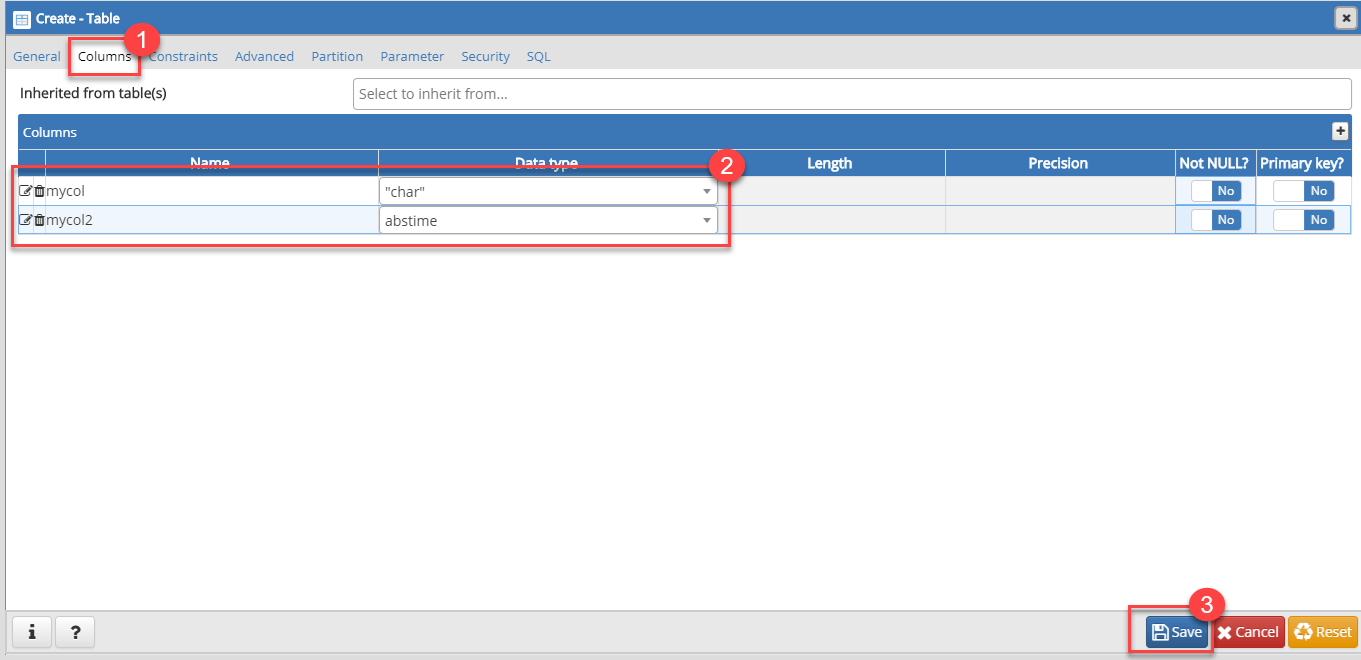The width and height of the screenshot is (1361, 660).
Task: Enable Not NULL for mycol2
Action: 1215,220
